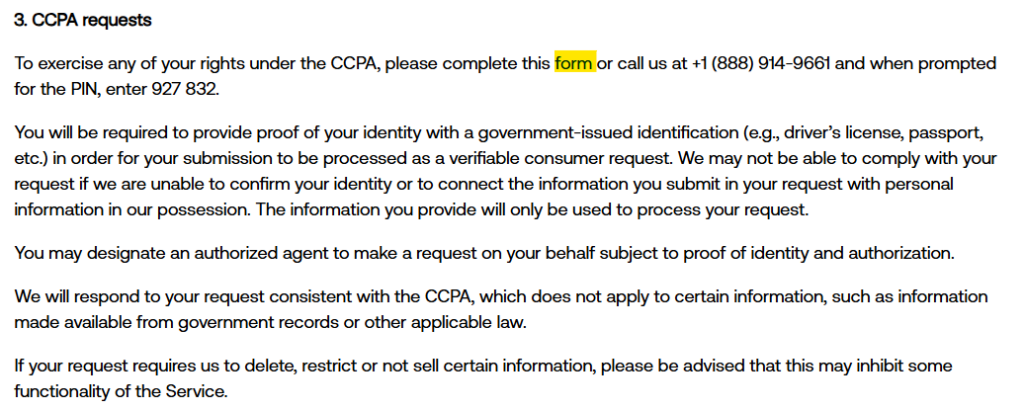1024x410 pixels.
Task: Click the paragraph starting 'We will respond'
Action: pos(400,310)
